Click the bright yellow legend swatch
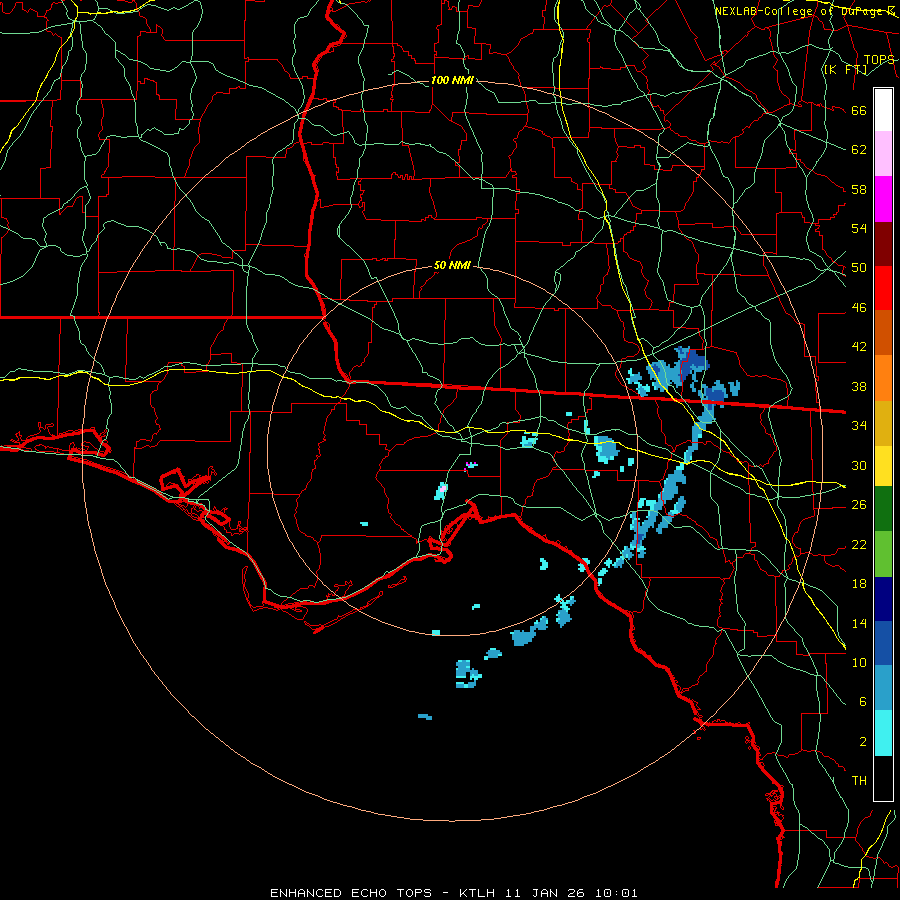 [x=883, y=465]
